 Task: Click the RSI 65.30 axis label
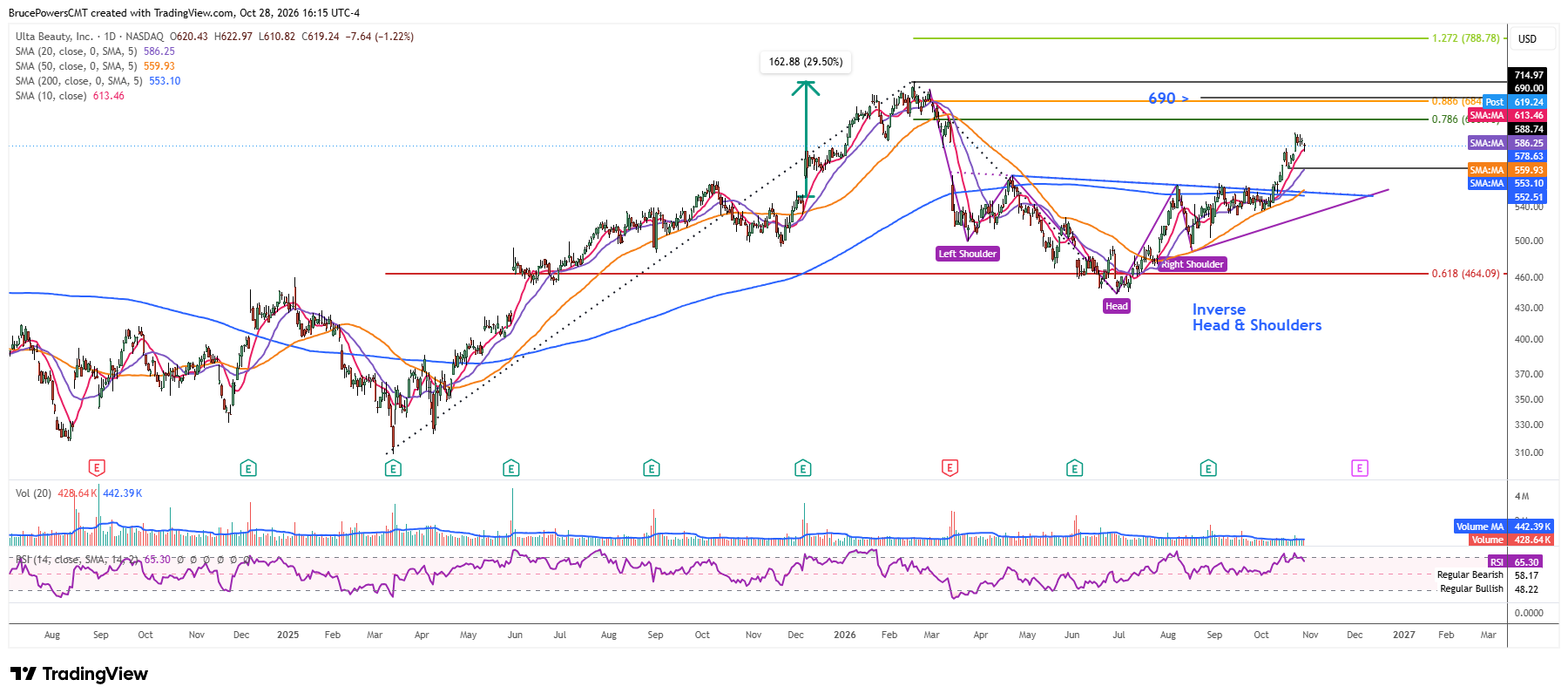1516,562
